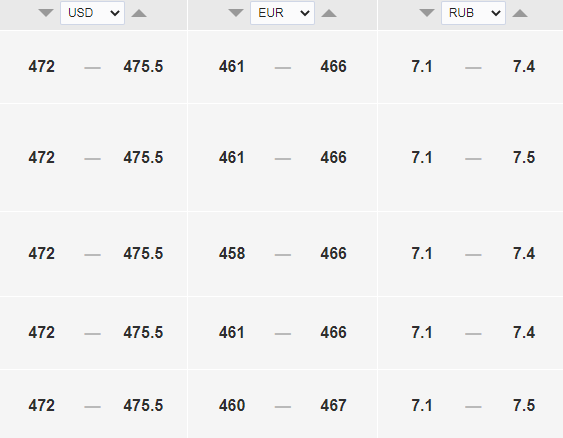Click first row RUB 7.4 sell rate
This screenshot has height=438, width=563.
pos(524,66)
